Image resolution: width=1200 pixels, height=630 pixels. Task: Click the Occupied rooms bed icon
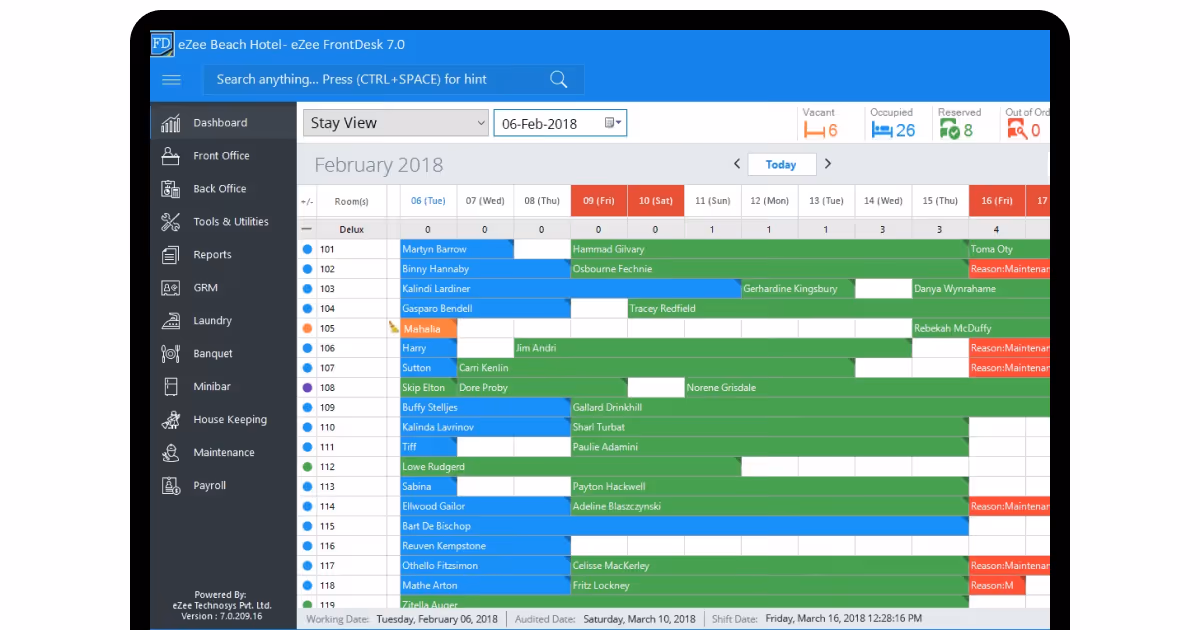click(881, 130)
